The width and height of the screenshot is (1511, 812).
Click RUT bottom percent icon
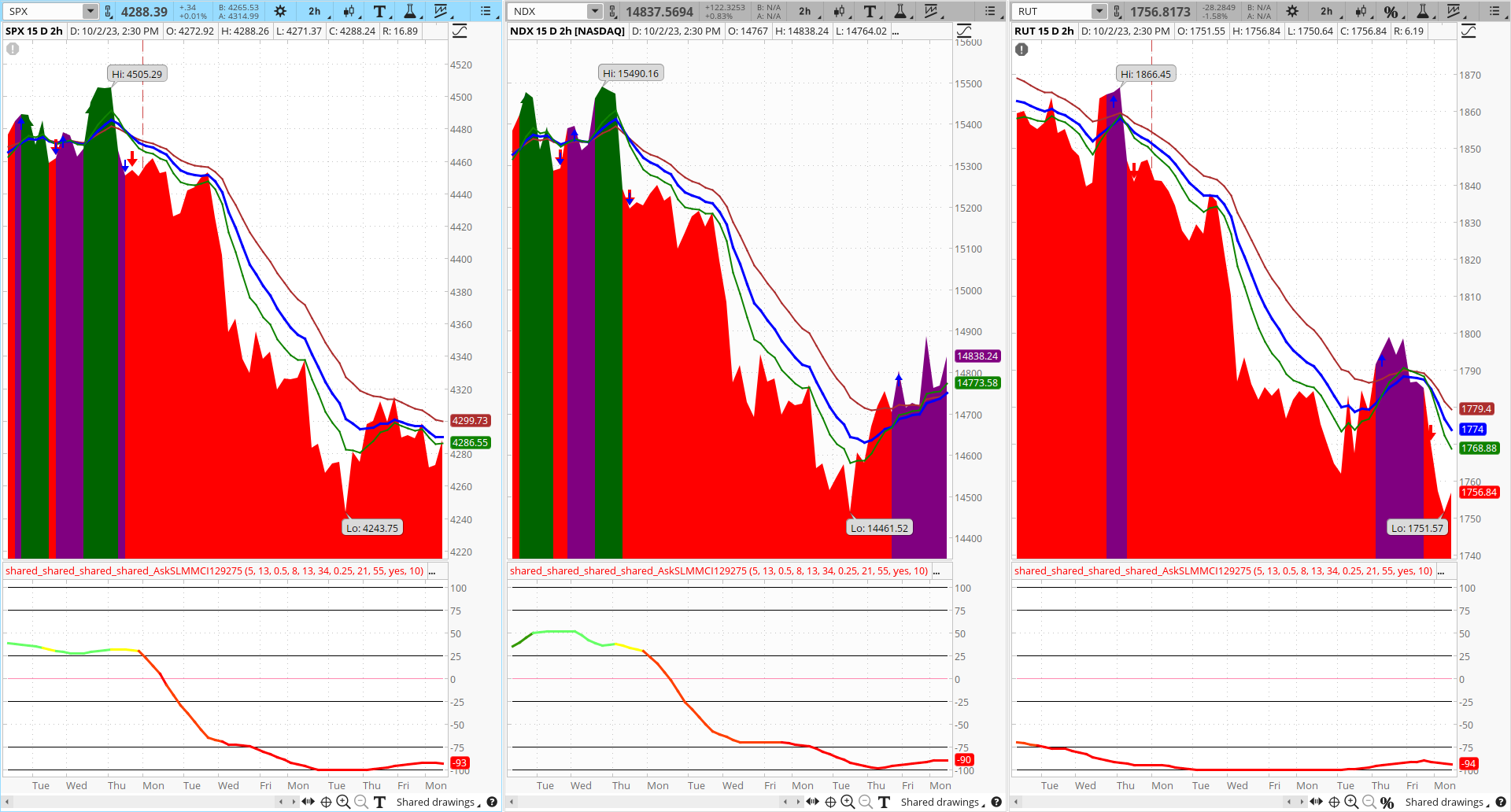[1387, 803]
